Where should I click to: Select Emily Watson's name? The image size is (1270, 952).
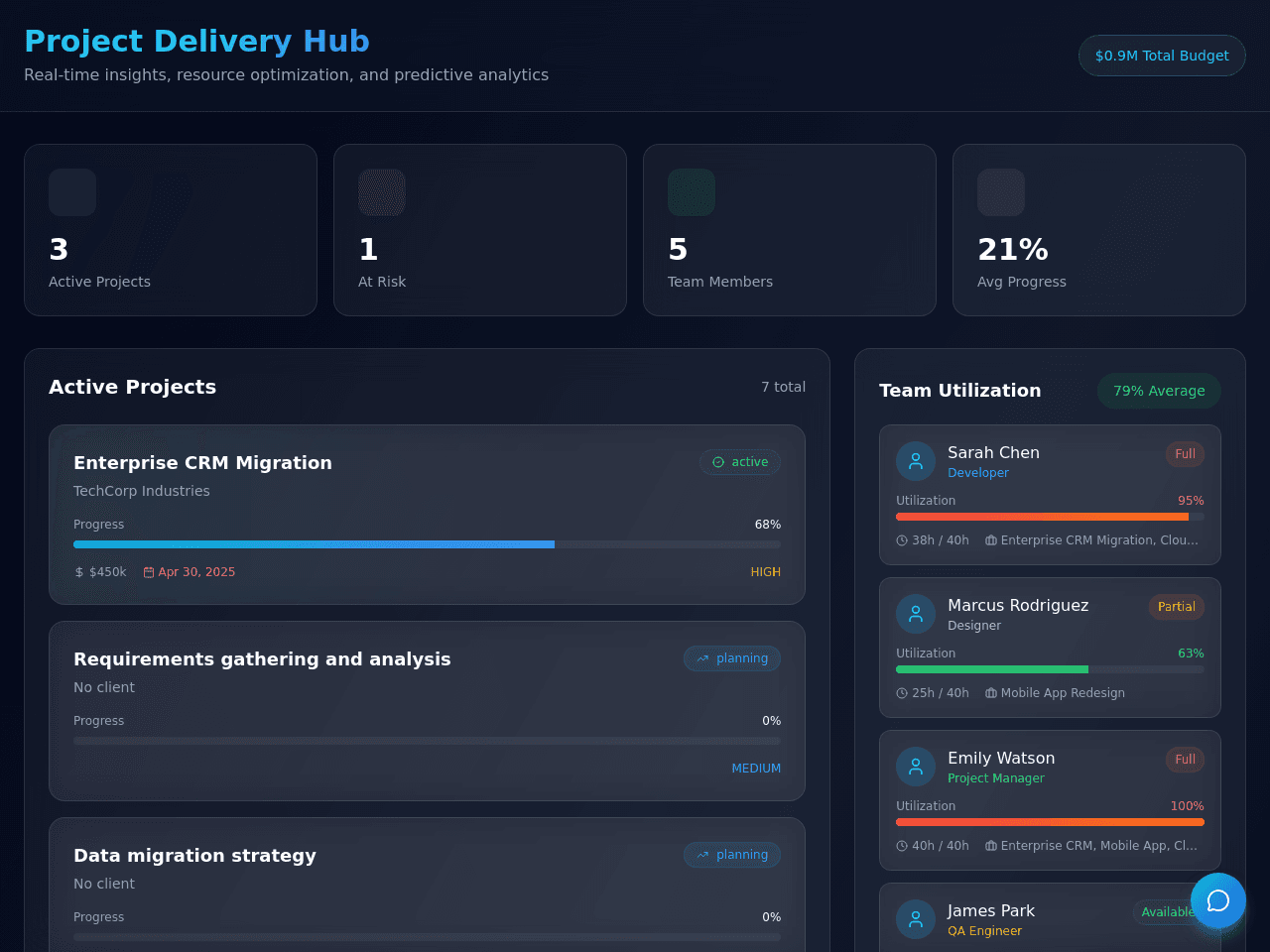pos(1001,758)
